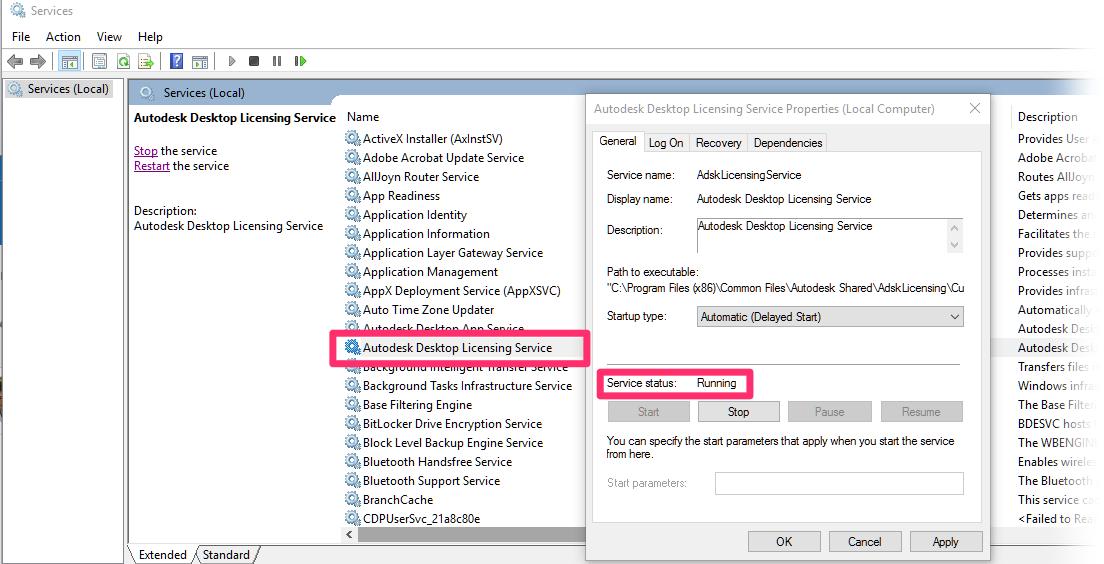
Task: Click the AdskLicensingService service name text
Action: click(748, 175)
